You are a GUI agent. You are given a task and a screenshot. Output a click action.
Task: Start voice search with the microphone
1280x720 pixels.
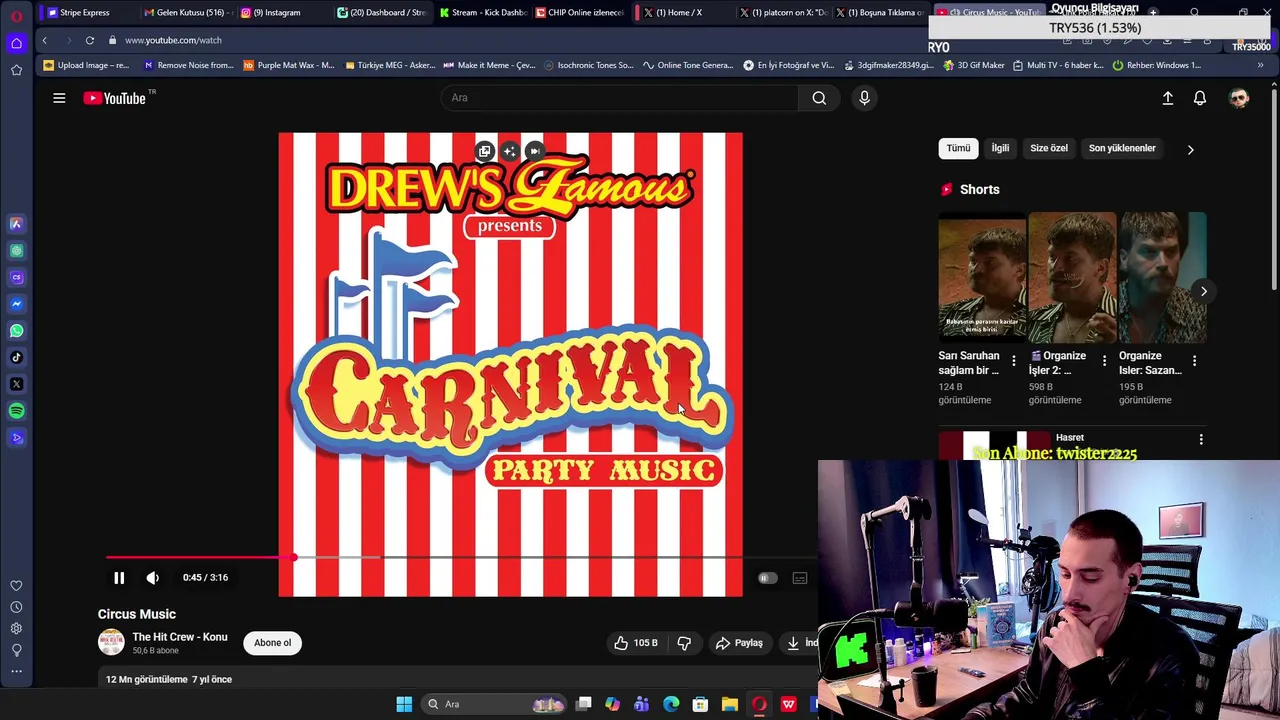coord(864,98)
